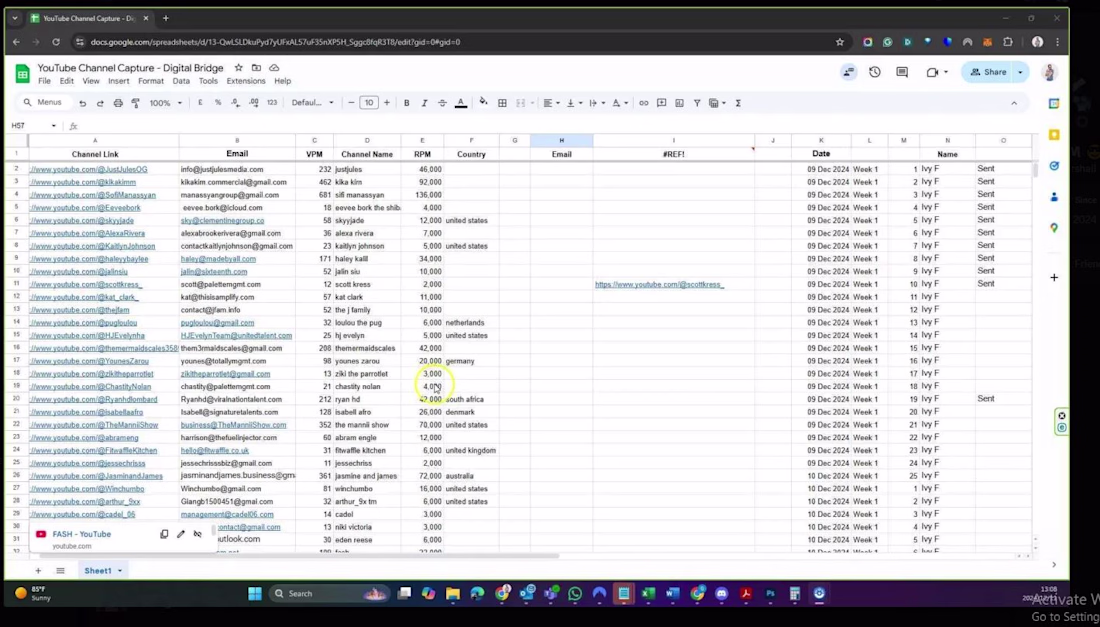Open WhatsApp from the taskbar
The height and width of the screenshot is (627, 1100).
(x=575, y=593)
